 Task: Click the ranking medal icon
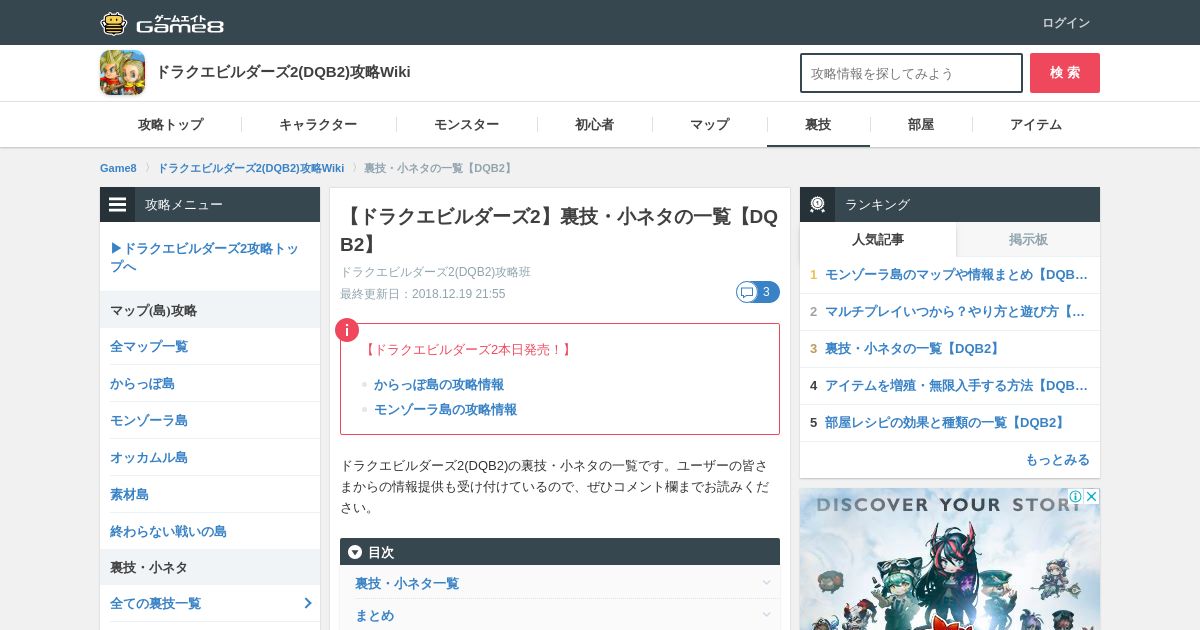[x=817, y=204]
